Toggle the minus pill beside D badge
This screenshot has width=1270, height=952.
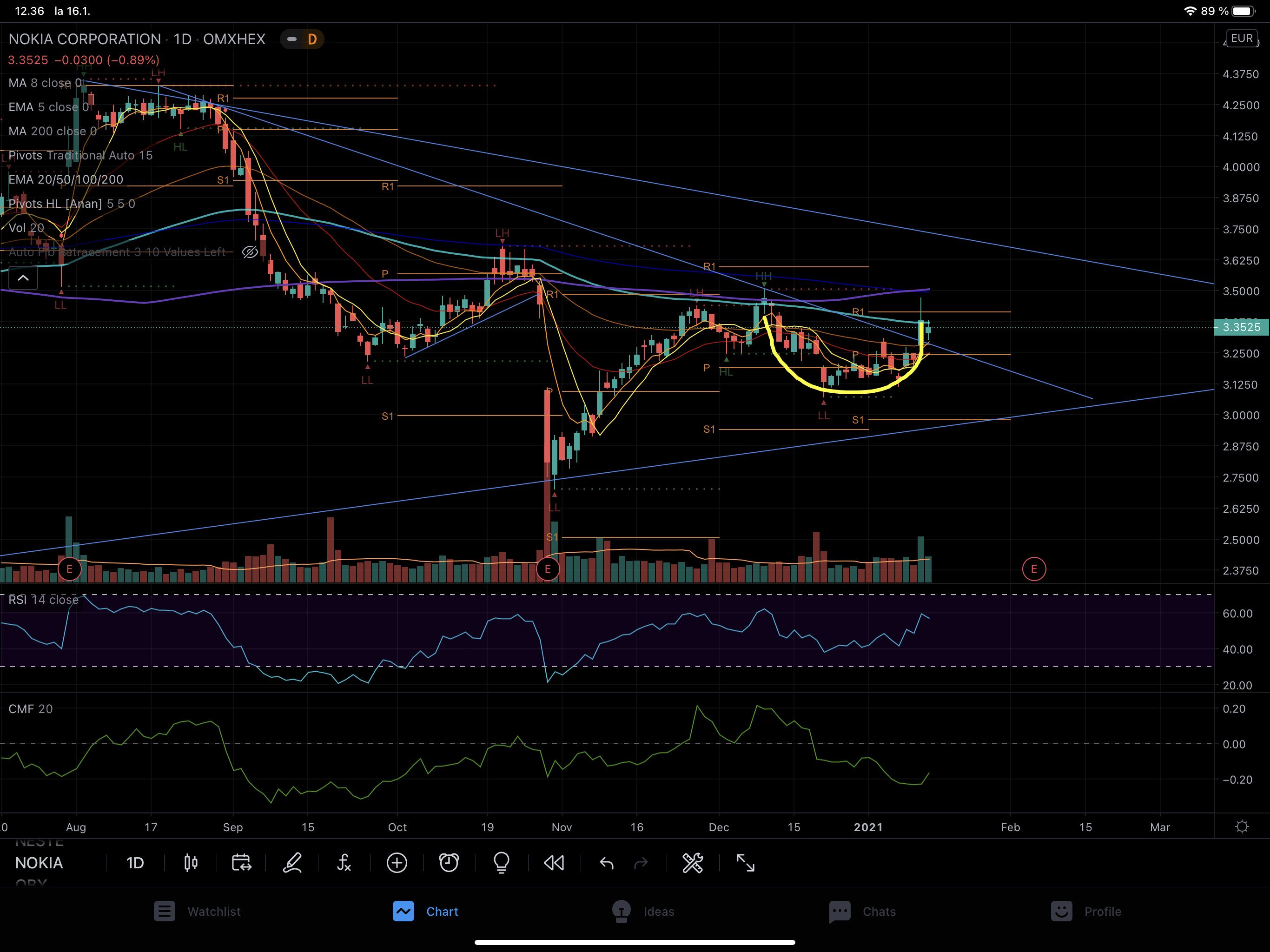(291, 39)
